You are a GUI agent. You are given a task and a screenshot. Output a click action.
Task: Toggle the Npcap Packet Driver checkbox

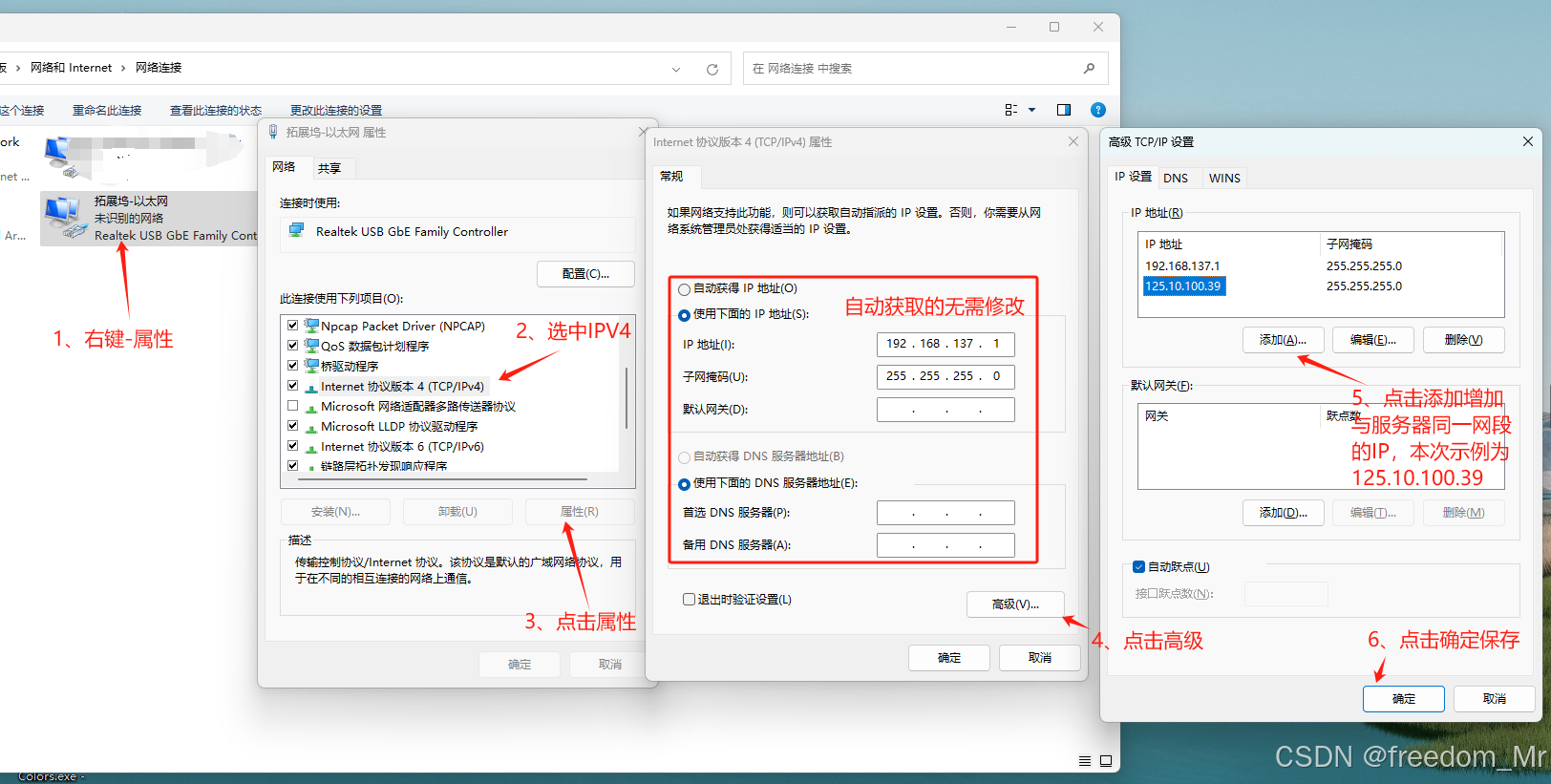point(293,326)
